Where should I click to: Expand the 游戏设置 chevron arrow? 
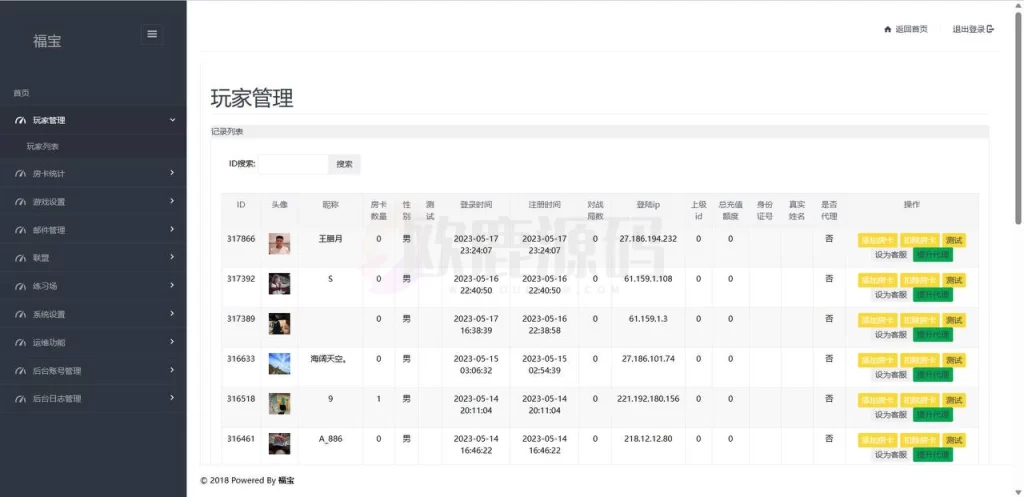(172, 201)
